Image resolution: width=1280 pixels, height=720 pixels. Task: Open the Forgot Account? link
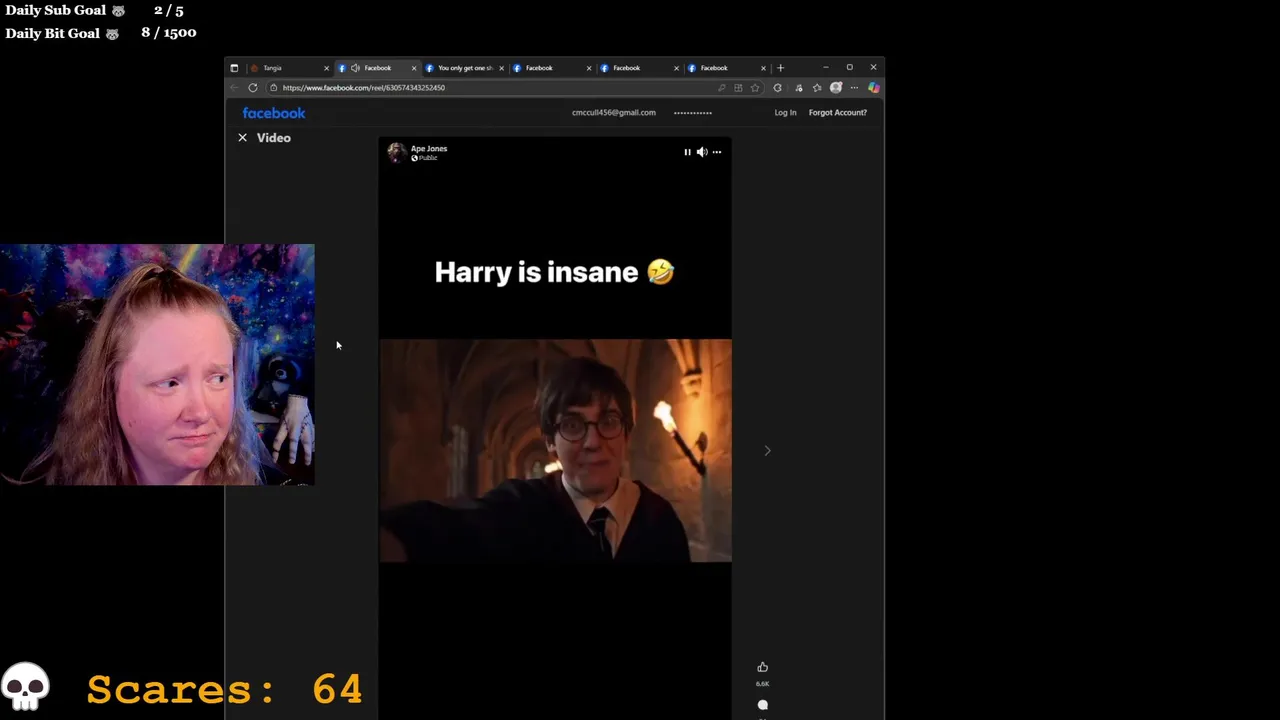pyautogui.click(x=838, y=113)
